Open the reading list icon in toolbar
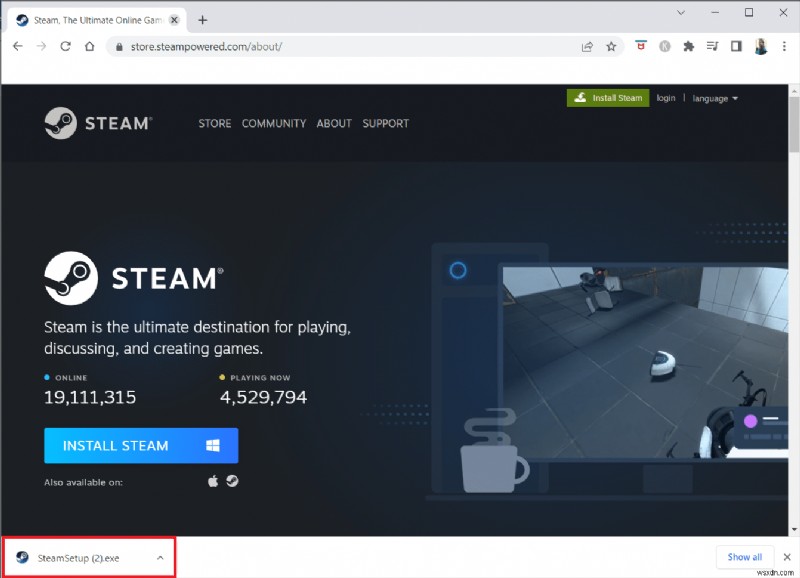This screenshot has height=578, width=800. 712,46
